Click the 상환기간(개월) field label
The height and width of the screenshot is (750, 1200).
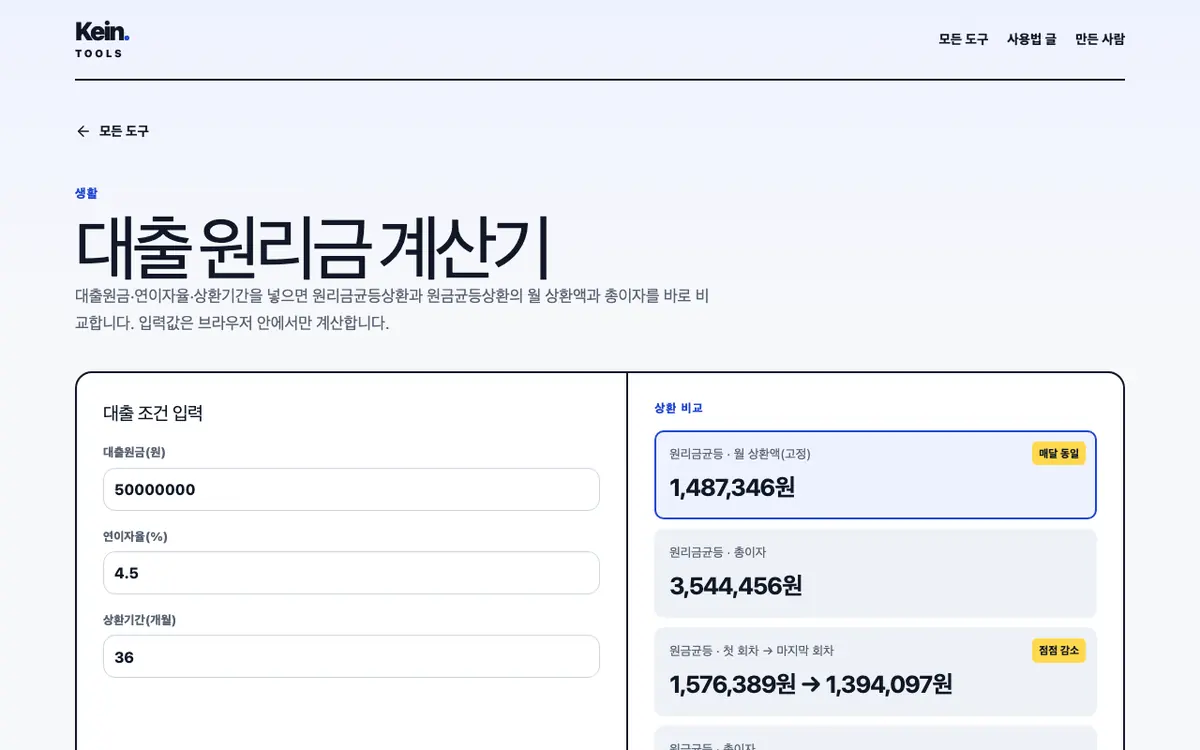coord(139,620)
